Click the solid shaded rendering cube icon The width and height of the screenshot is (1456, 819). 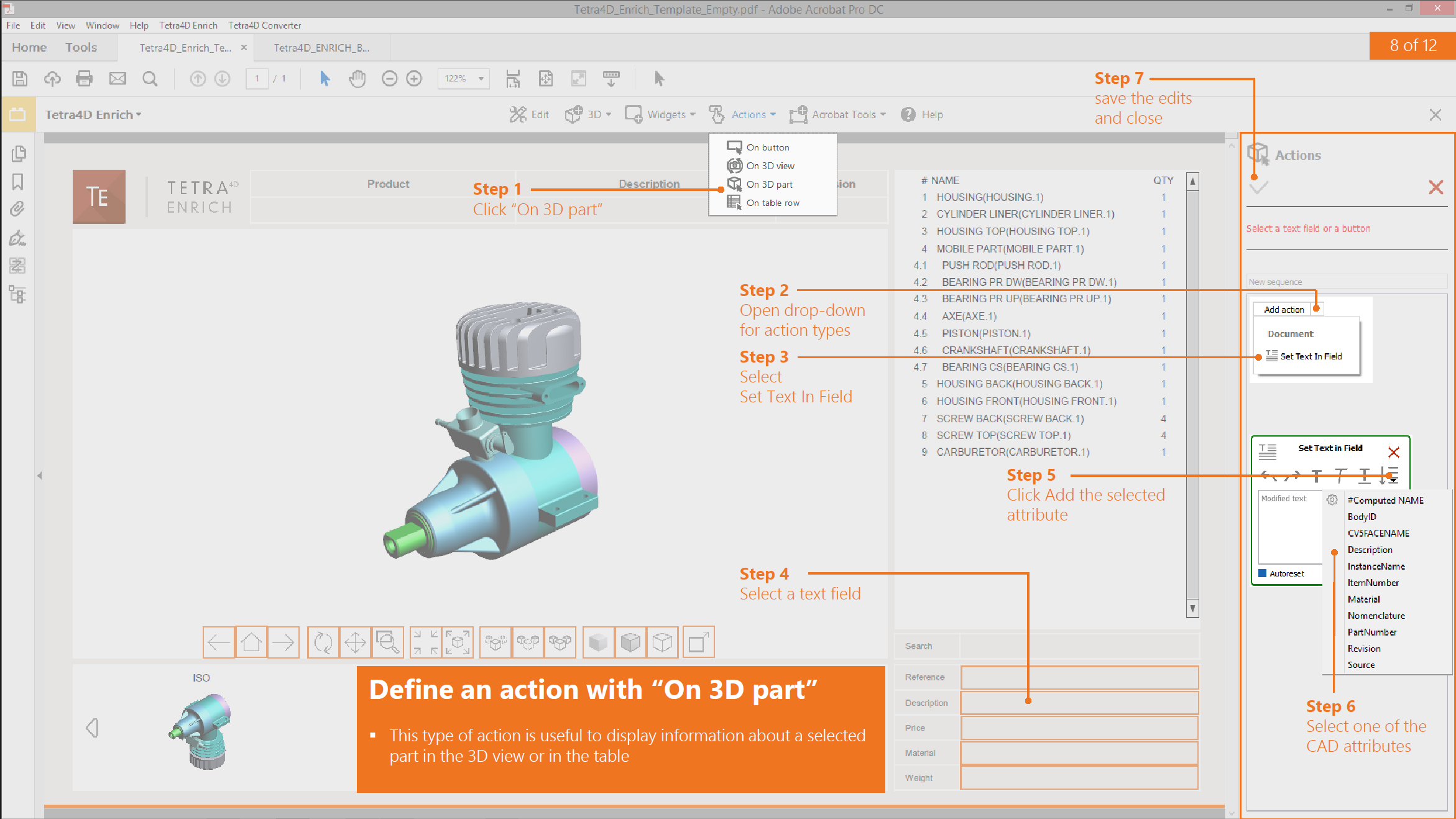click(x=598, y=642)
